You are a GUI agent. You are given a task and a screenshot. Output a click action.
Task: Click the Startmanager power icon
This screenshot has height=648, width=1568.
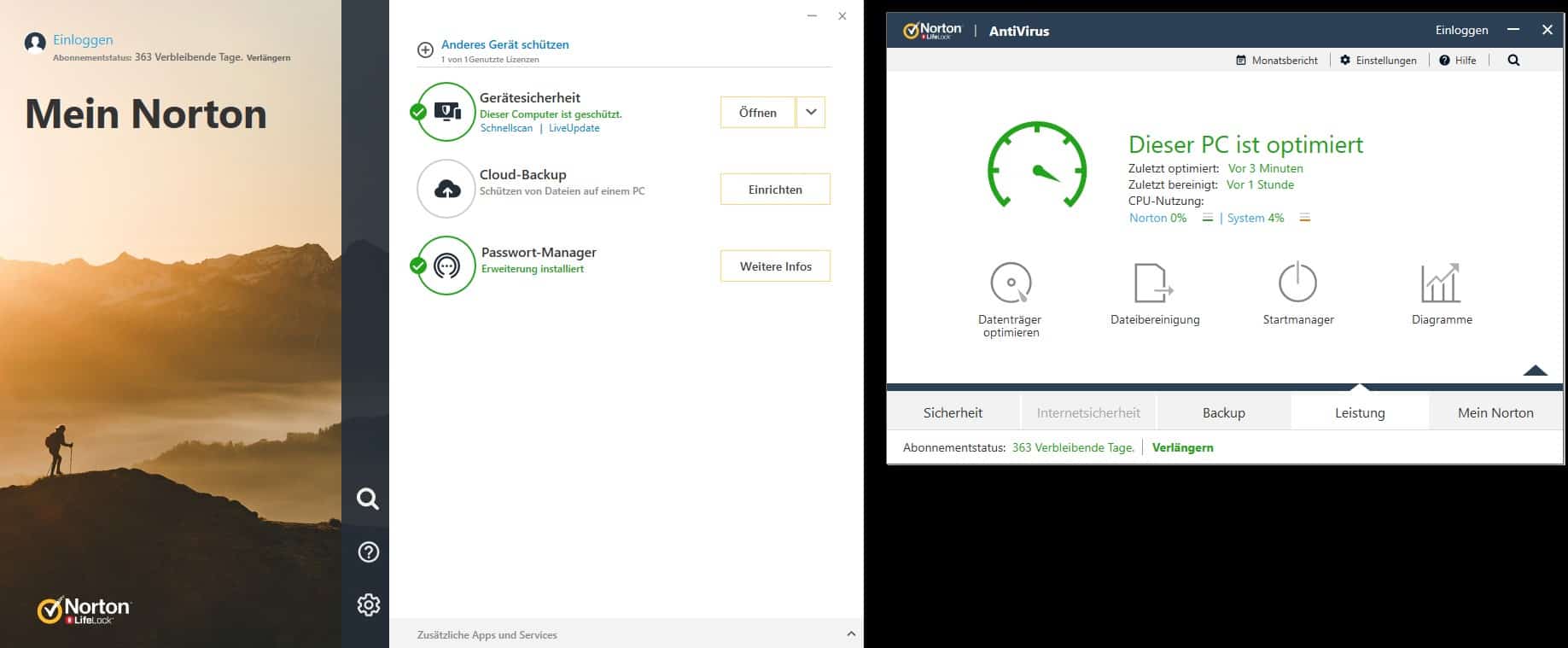point(1297,282)
